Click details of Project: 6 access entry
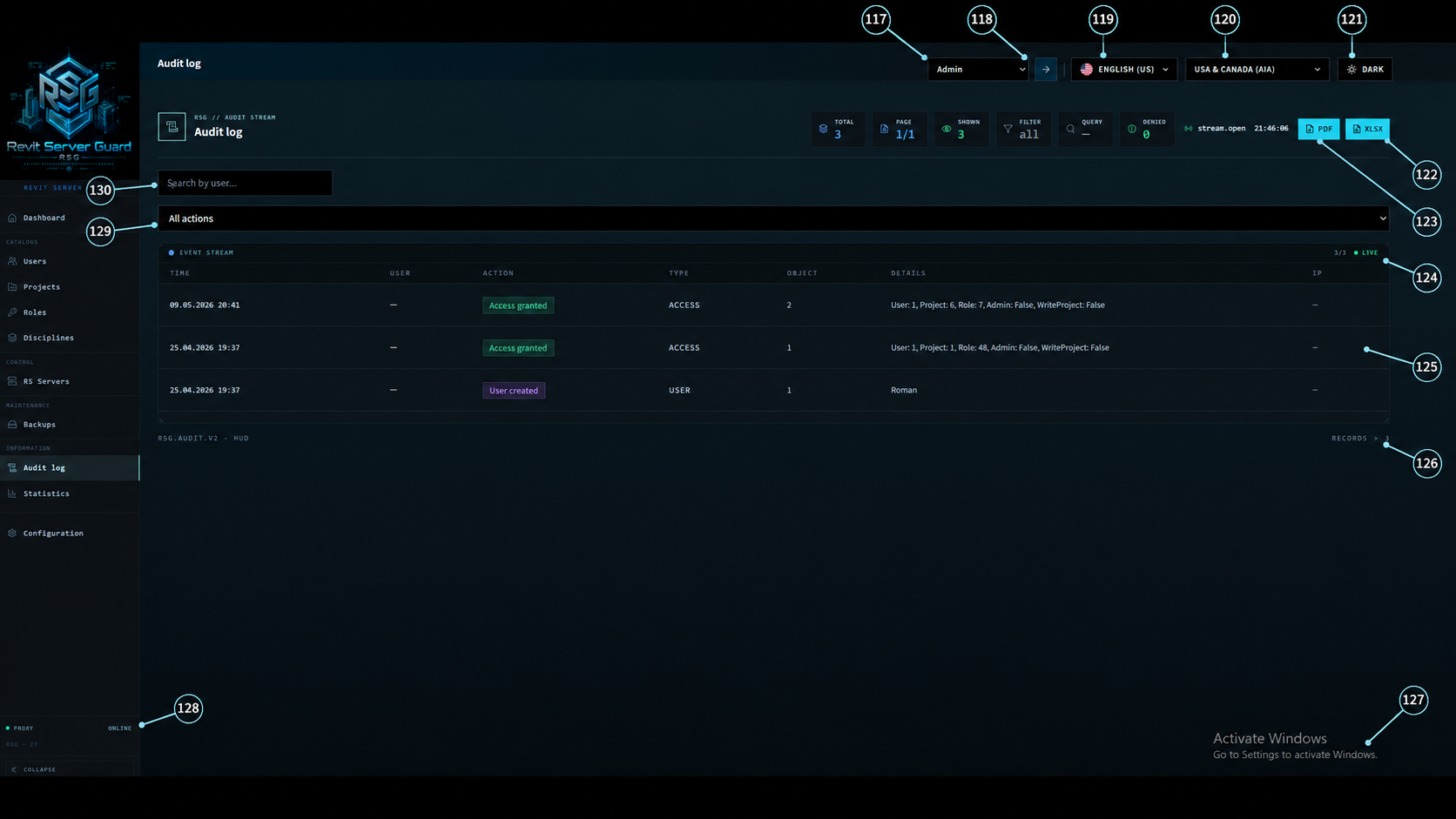Screen dimensions: 1456x819 (x=997, y=305)
